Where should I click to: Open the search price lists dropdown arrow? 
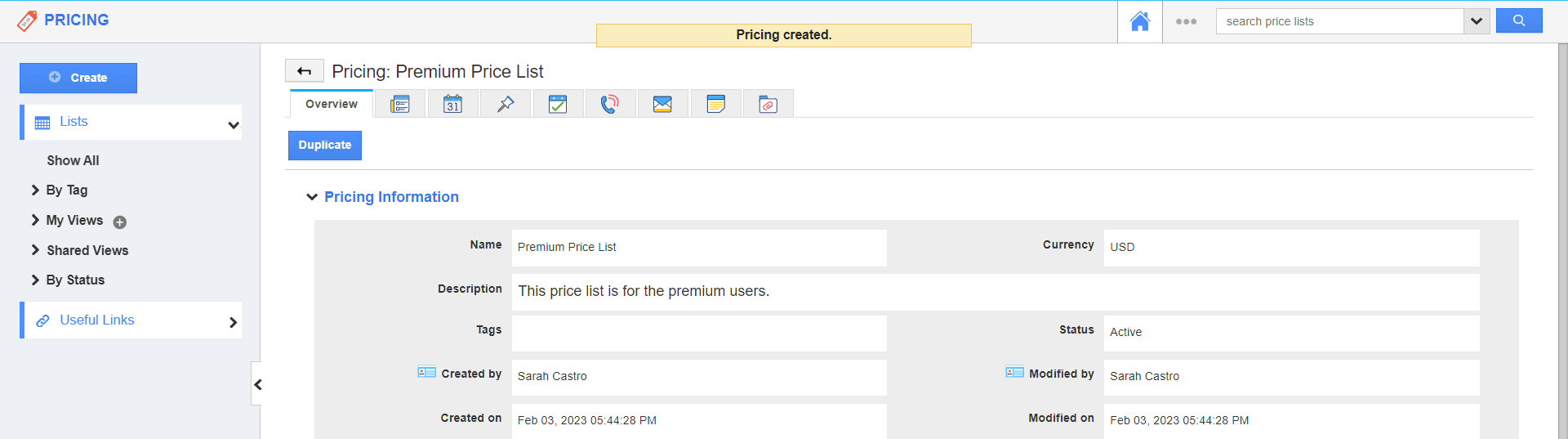[1477, 21]
